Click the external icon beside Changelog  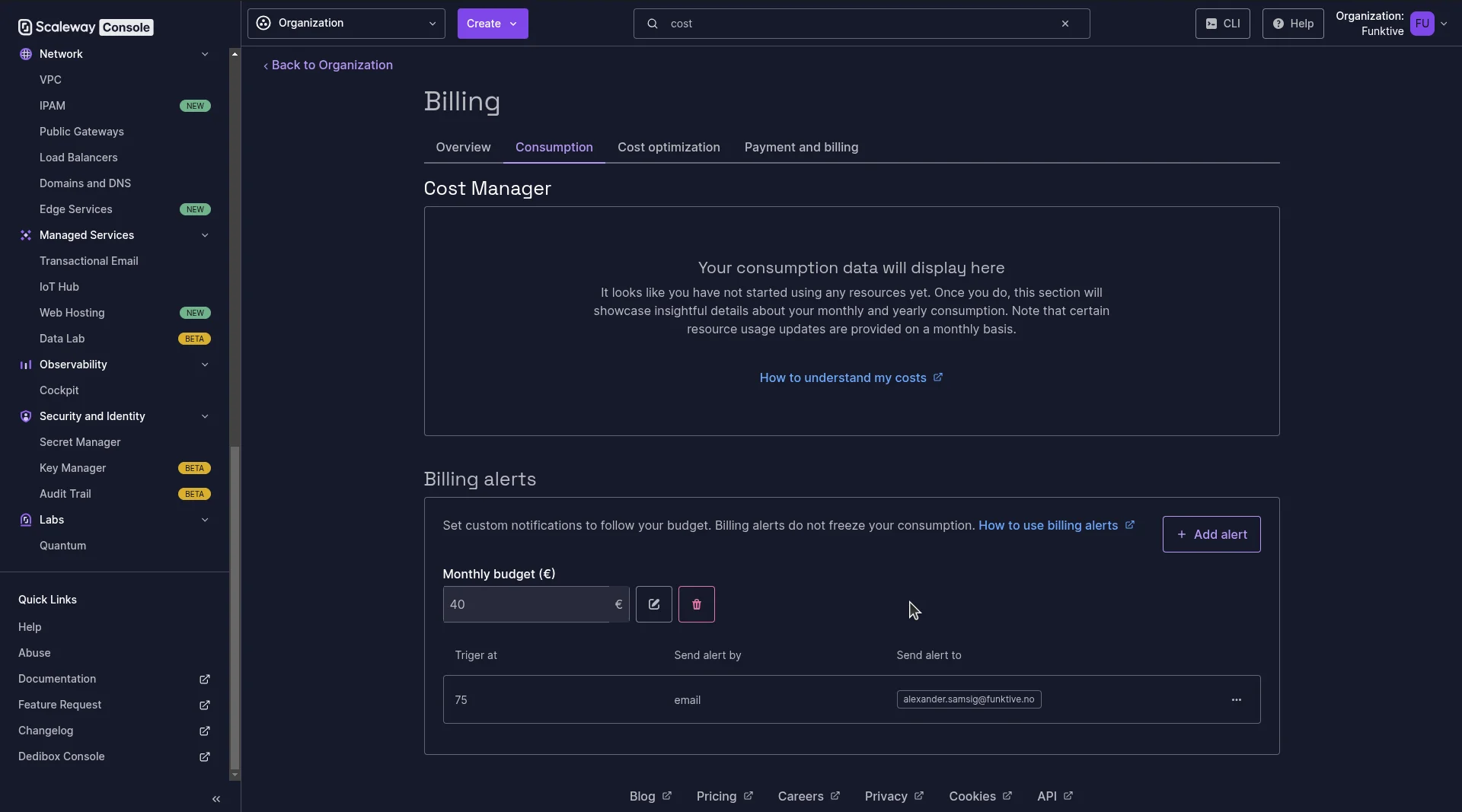coord(205,731)
